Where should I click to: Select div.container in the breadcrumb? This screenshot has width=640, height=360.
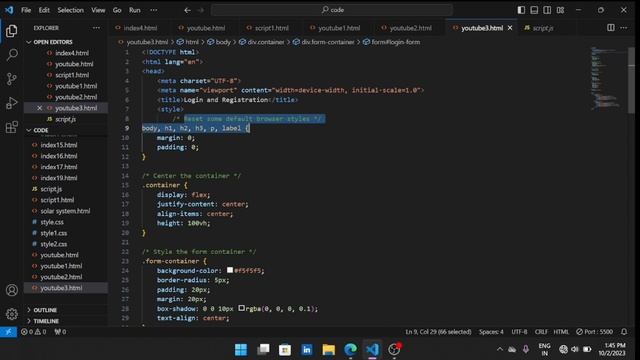[262, 42]
